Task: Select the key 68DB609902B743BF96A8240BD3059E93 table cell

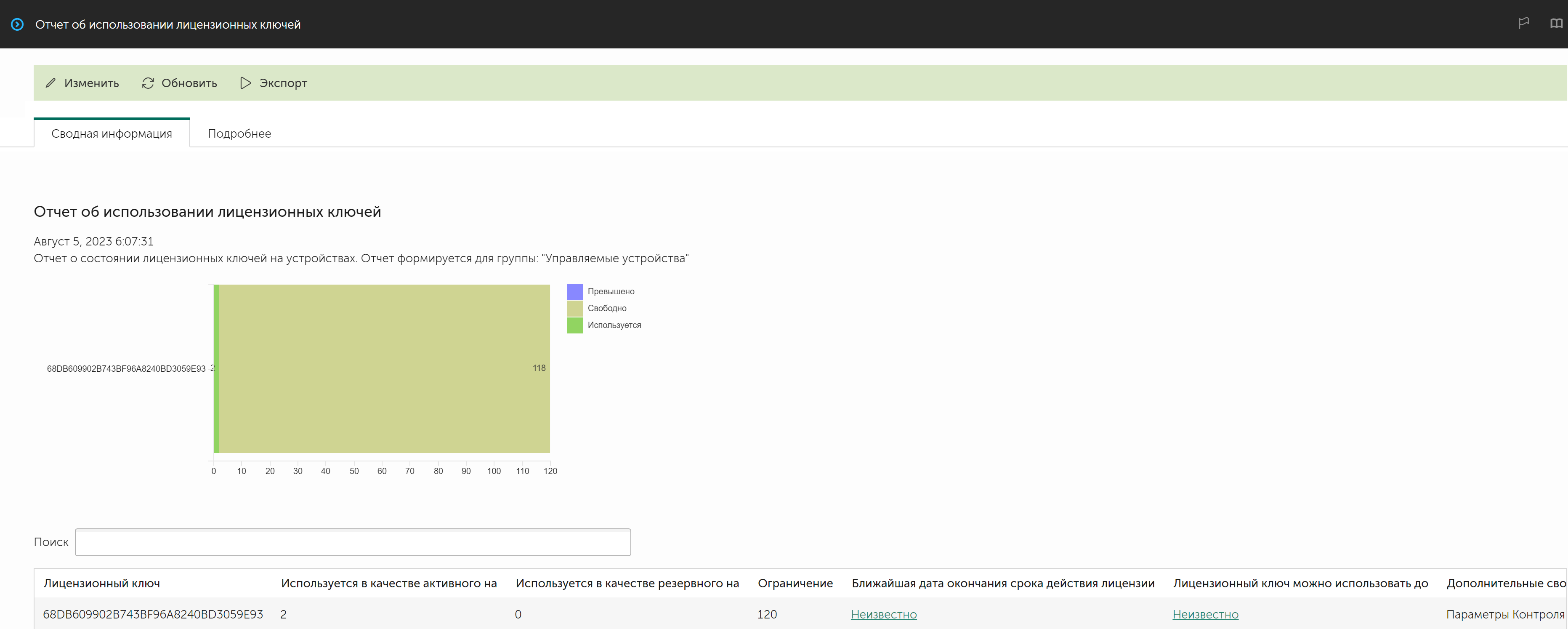Action: pyautogui.click(x=153, y=614)
